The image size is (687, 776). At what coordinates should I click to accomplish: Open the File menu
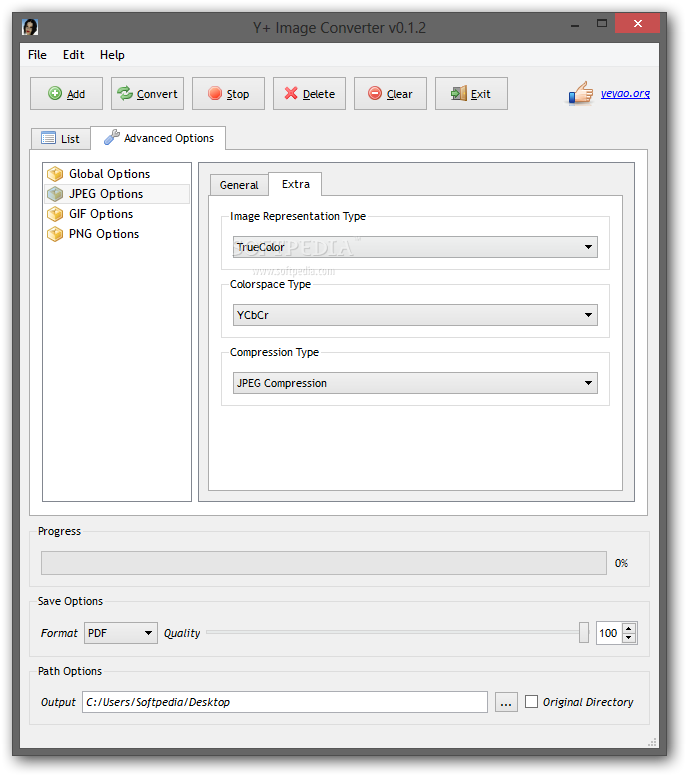tap(37, 55)
